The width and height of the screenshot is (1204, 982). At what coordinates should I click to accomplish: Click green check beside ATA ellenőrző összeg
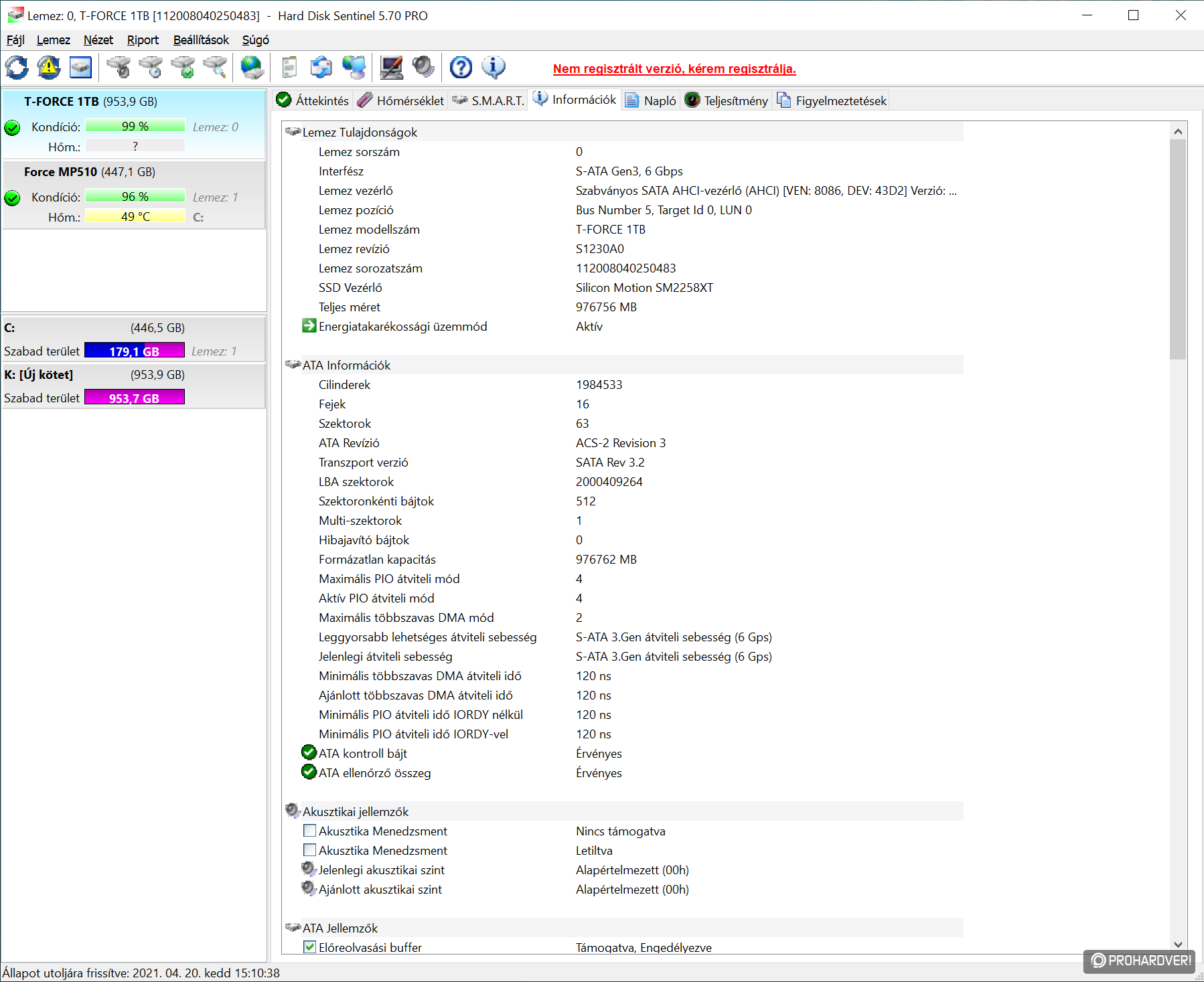click(x=309, y=772)
